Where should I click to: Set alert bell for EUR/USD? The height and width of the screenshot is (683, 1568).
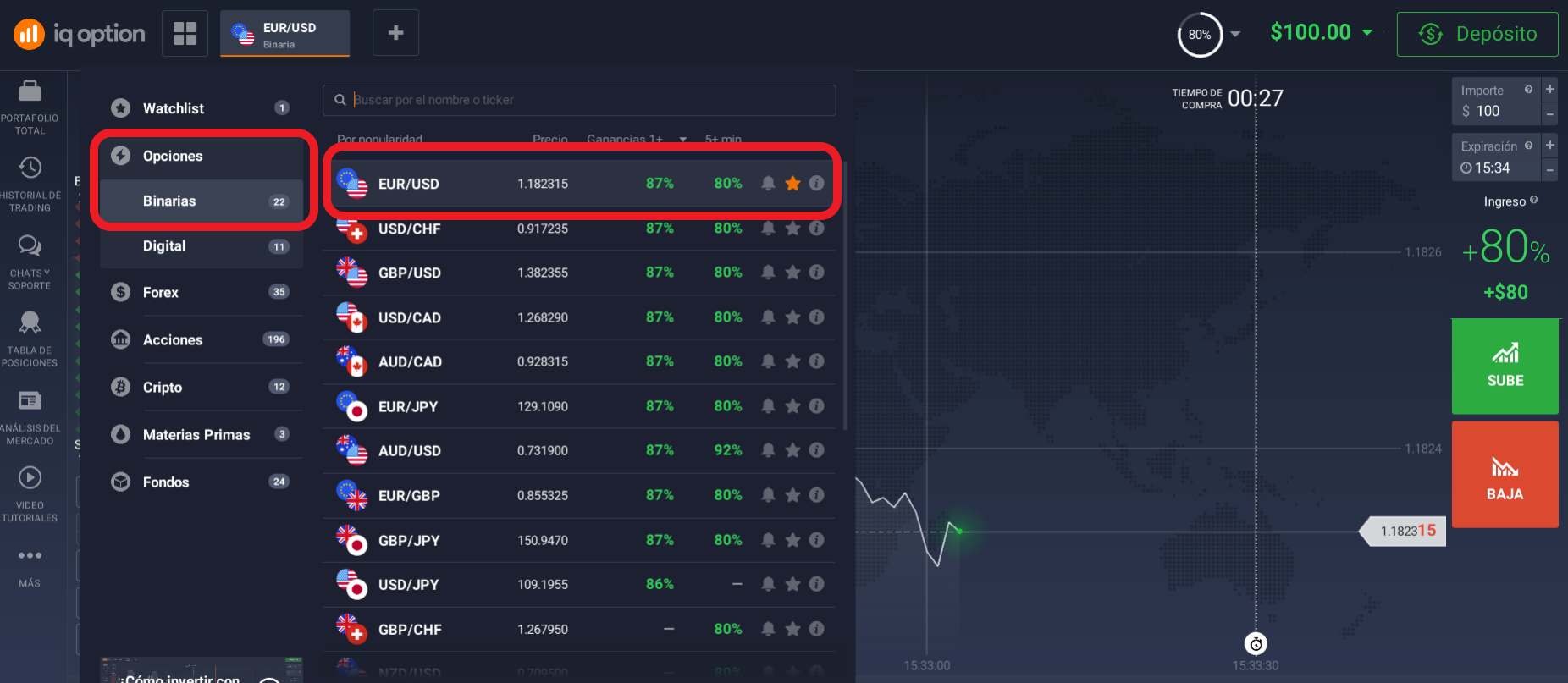tap(768, 184)
